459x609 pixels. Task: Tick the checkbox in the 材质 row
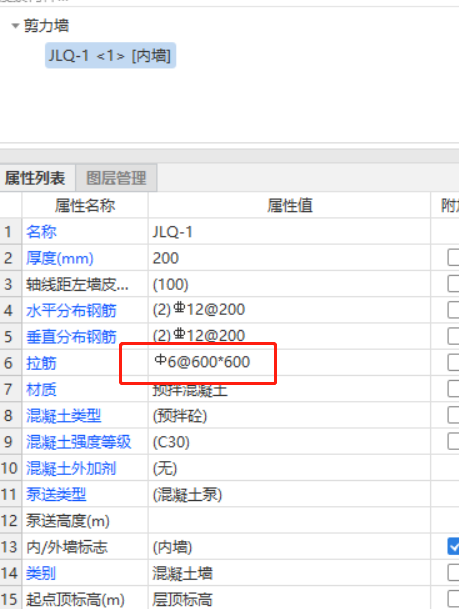(x=453, y=389)
